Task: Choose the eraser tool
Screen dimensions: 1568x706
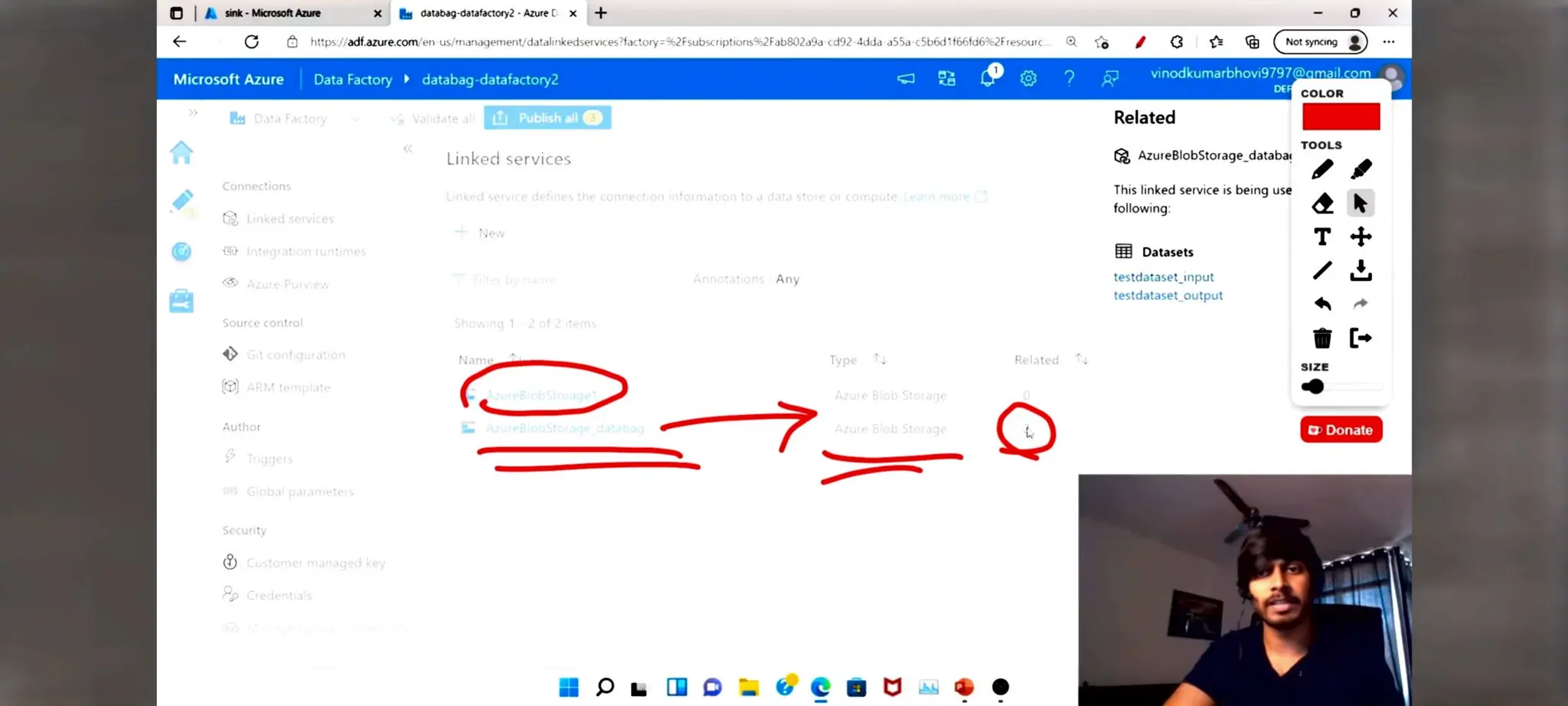Action: click(x=1322, y=204)
